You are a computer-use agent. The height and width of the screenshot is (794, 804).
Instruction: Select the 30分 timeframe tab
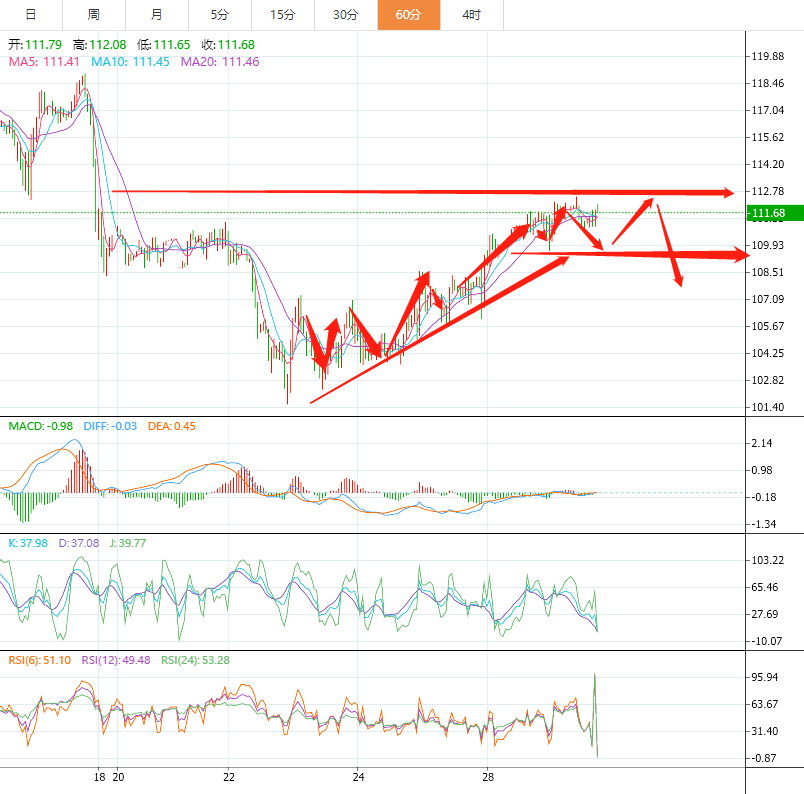pyautogui.click(x=346, y=15)
